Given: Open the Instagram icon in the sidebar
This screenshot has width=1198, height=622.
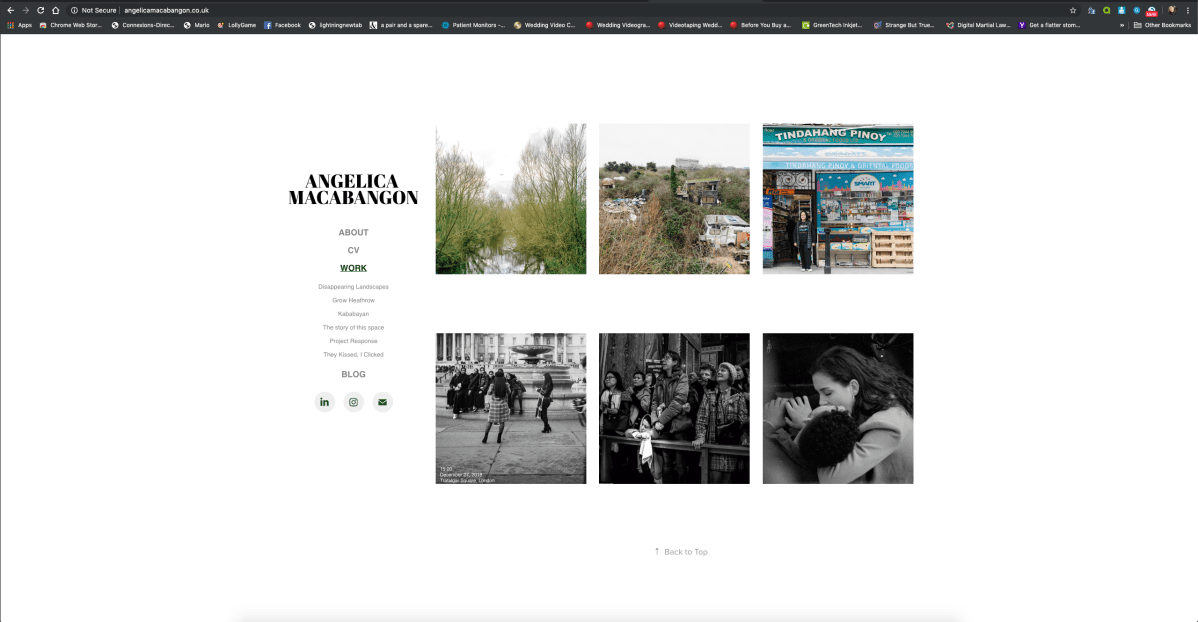Looking at the screenshot, I should tap(353, 401).
